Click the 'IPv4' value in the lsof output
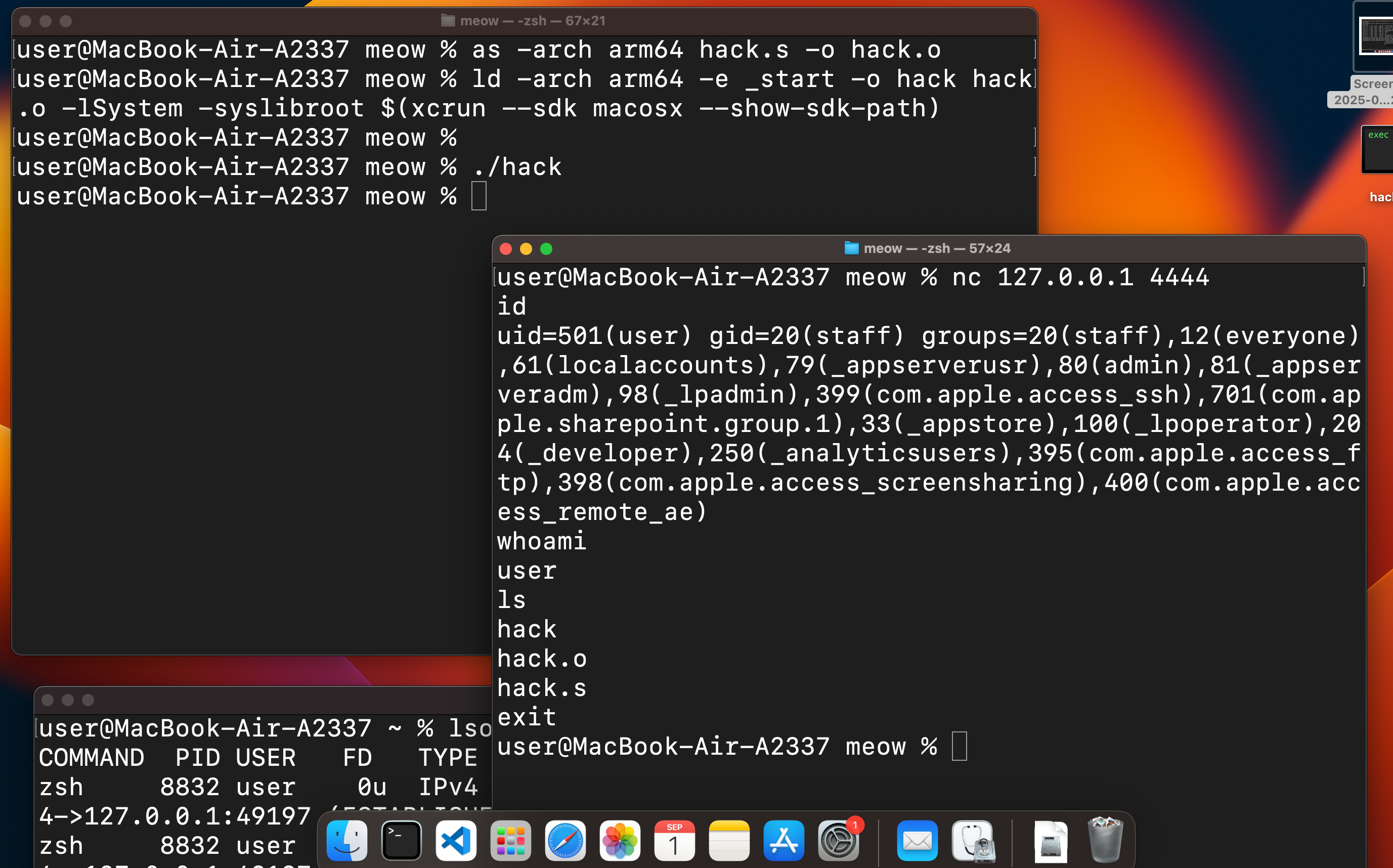 pos(448,787)
